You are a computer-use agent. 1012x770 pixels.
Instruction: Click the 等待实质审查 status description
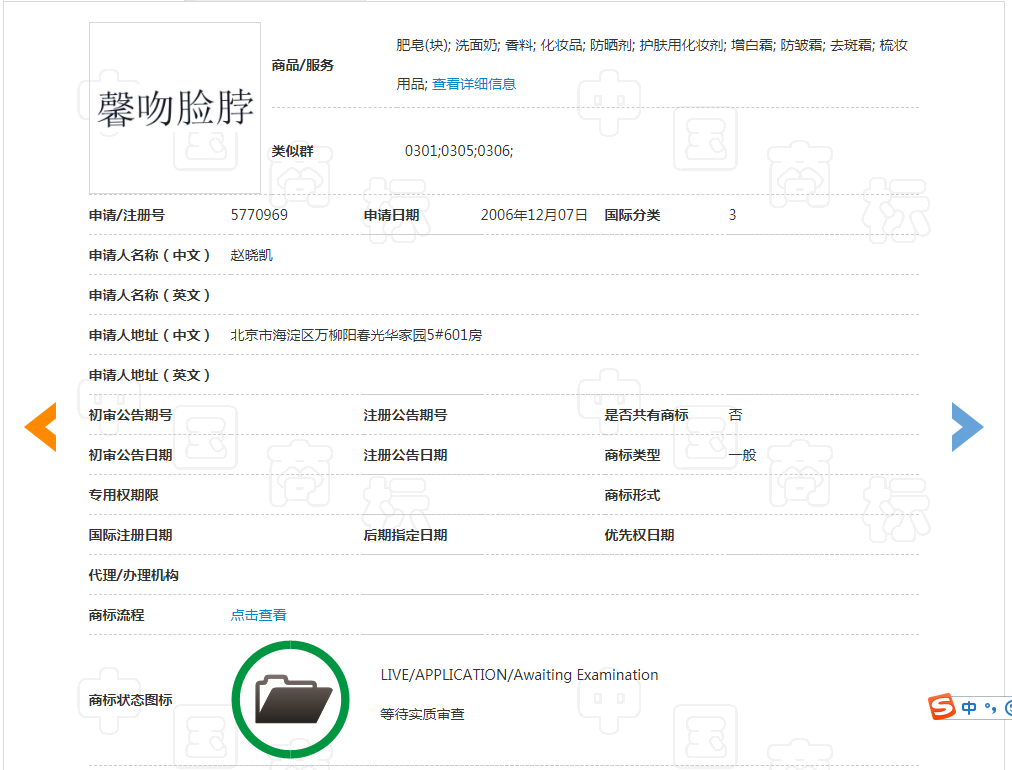422,714
